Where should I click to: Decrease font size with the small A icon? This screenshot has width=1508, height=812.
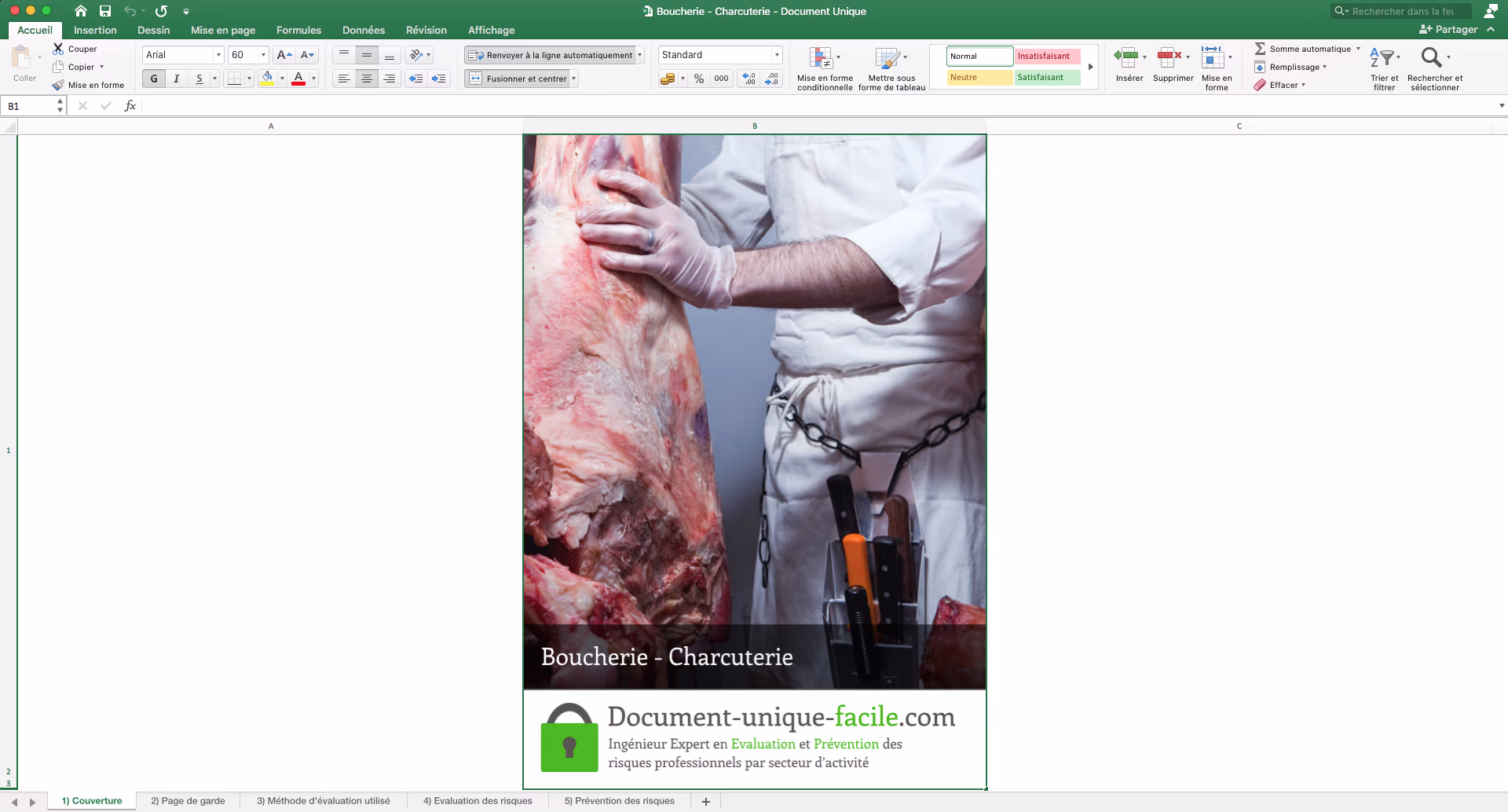[307, 55]
